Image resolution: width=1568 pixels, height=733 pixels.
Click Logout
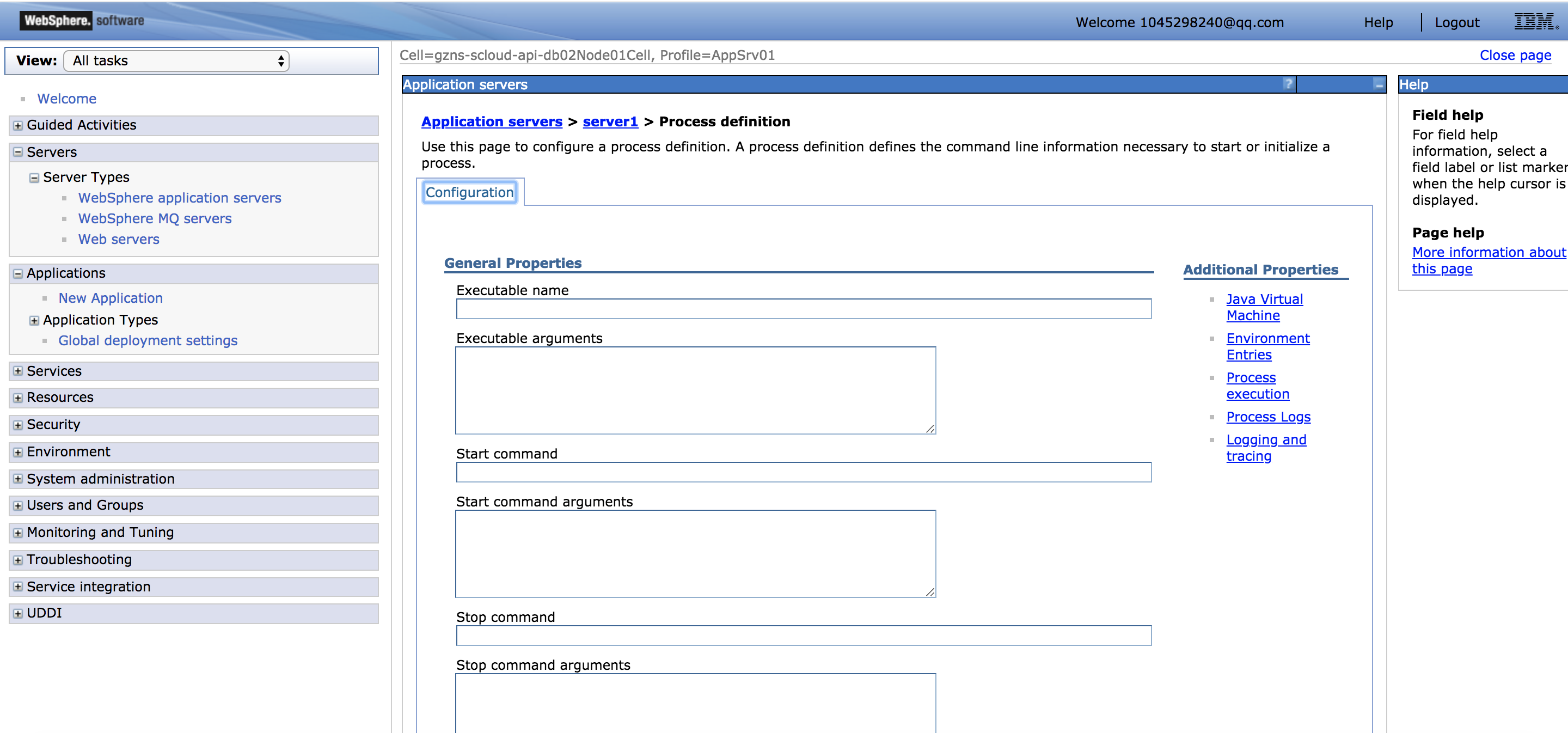[1457, 22]
